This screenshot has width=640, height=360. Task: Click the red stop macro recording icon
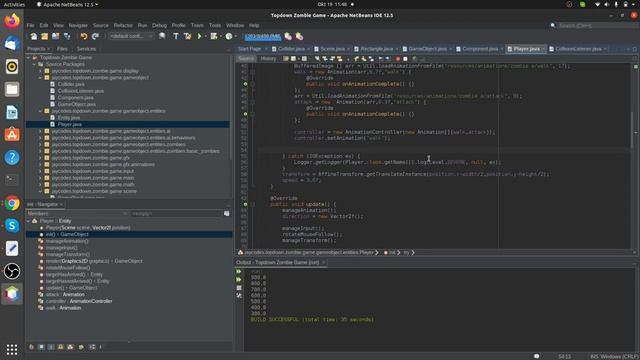(x=398, y=59)
